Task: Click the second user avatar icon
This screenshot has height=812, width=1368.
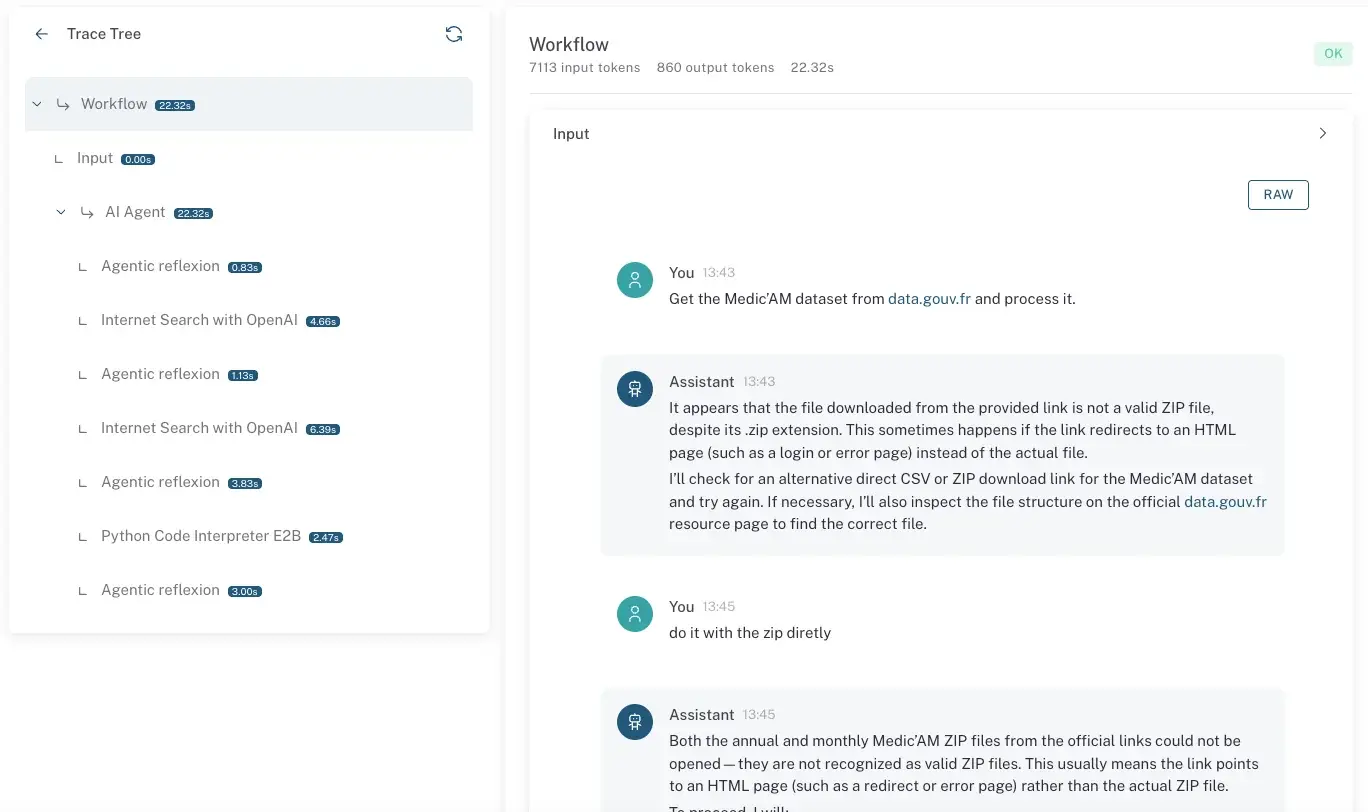Action: click(635, 615)
